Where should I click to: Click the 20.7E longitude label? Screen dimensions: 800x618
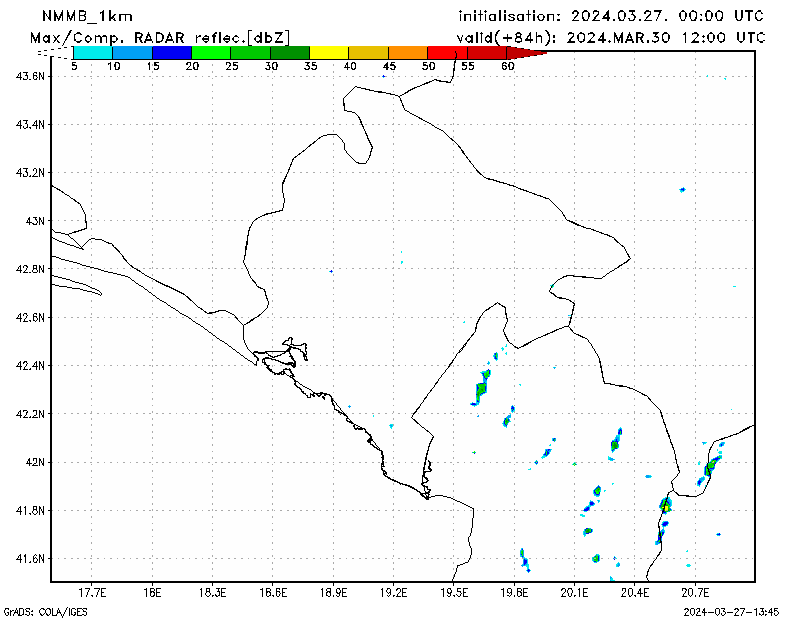tap(695, 593)
